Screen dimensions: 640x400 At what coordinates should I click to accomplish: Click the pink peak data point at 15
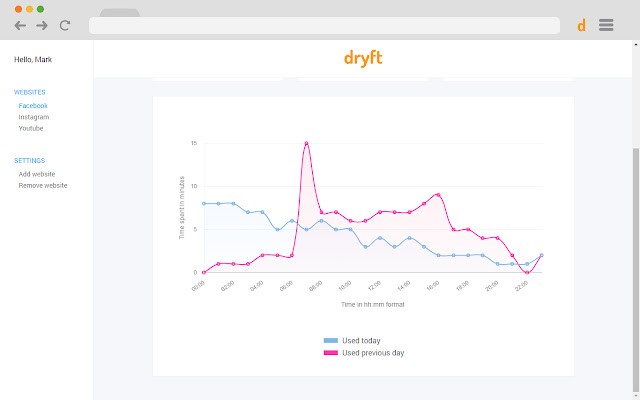pos(306,143)
